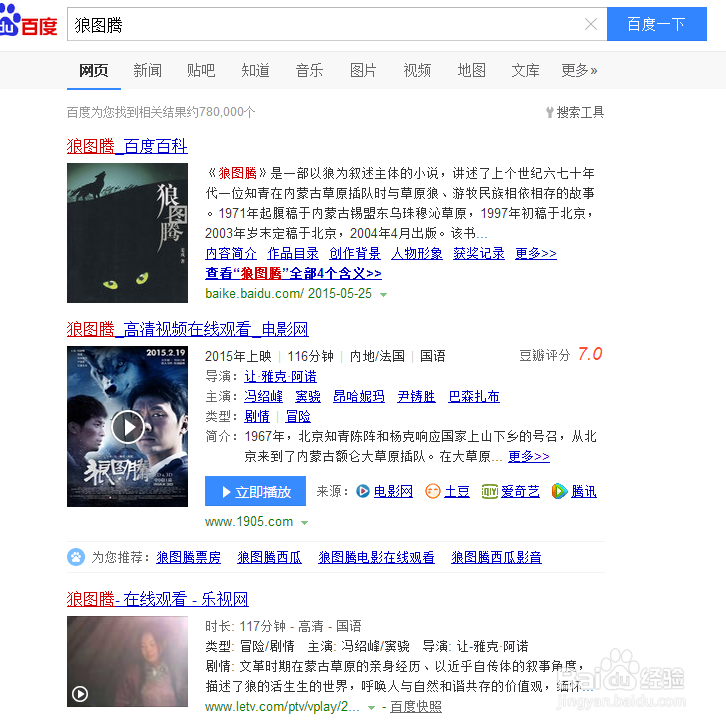The height and width of the screenshot is (726, 726).
Task: Open 人物形象 sublink
Action: coord(417,253)
